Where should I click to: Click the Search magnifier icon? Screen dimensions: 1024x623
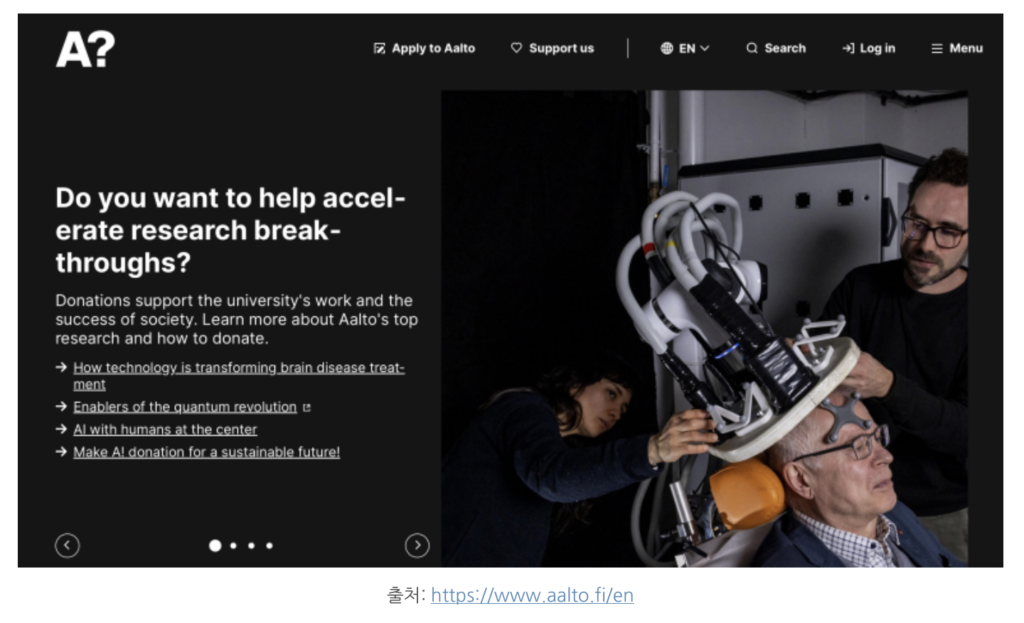(752, 48)
